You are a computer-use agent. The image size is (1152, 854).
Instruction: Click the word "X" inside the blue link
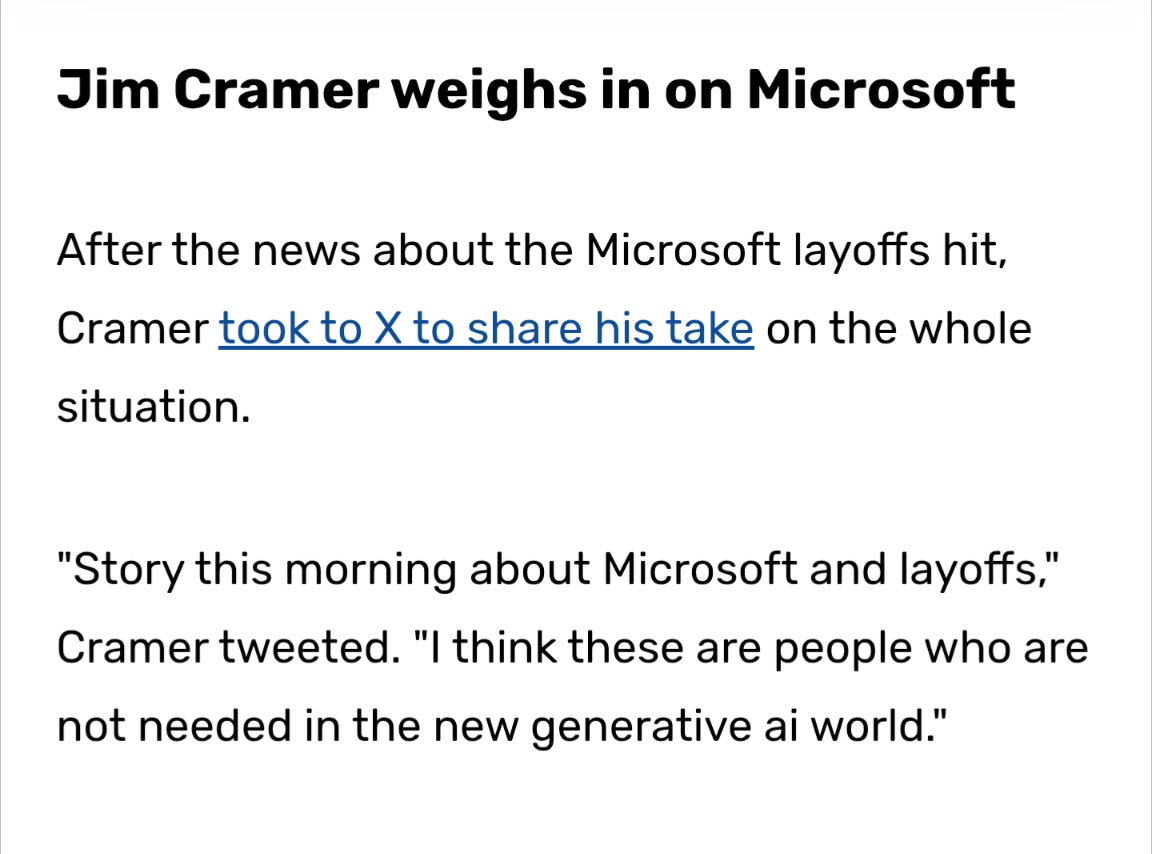click(x=387, y=329)
